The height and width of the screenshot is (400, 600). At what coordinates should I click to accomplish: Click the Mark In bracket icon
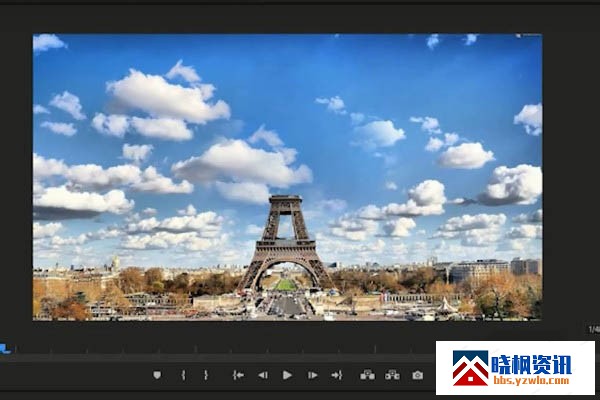pyautogui.click(x=183, y=375)
